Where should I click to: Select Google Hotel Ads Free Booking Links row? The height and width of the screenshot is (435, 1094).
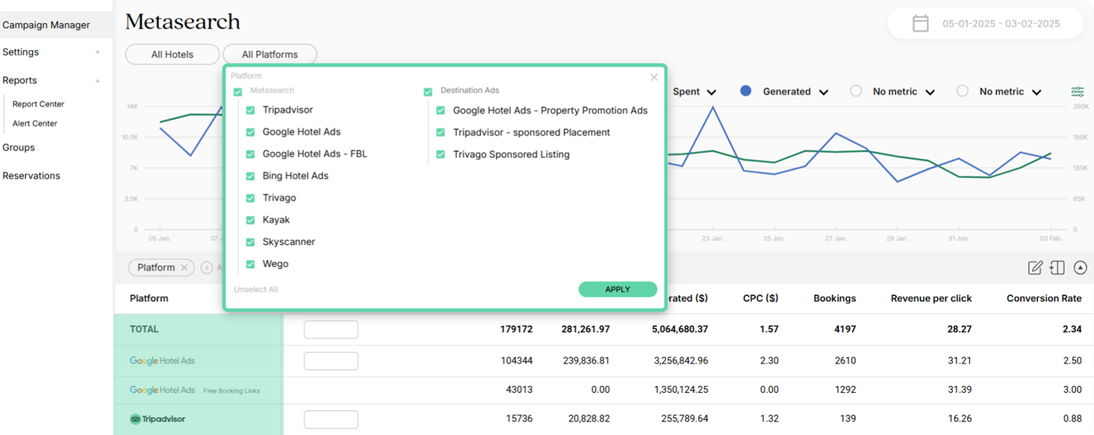point(195,390)
